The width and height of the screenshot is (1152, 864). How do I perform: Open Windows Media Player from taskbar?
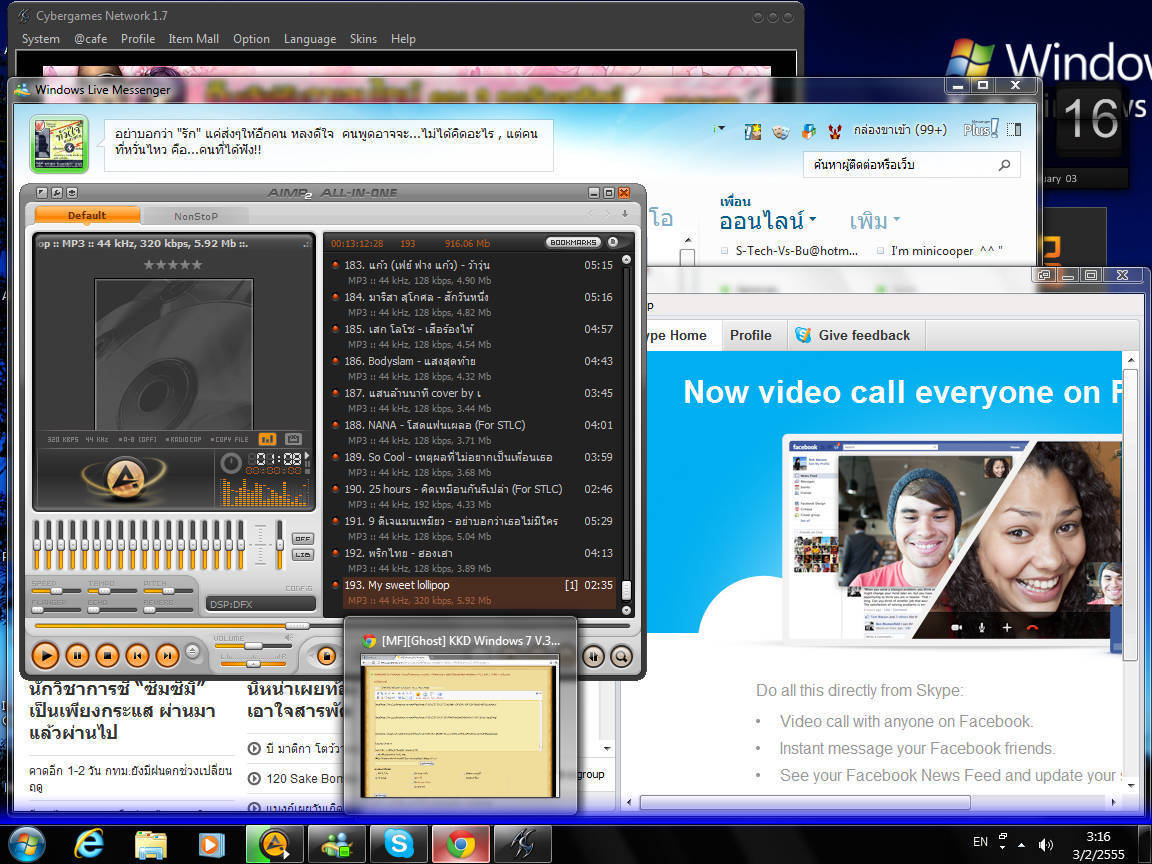tap(212, 844)
